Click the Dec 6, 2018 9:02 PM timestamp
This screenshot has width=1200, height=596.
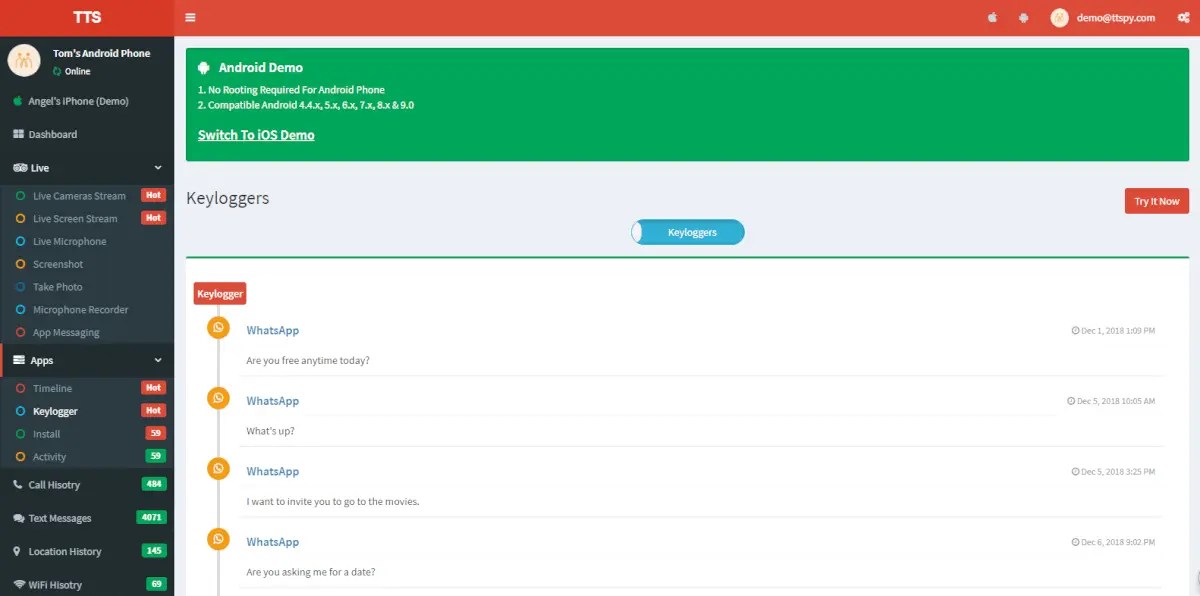[x=1113, y=542]
